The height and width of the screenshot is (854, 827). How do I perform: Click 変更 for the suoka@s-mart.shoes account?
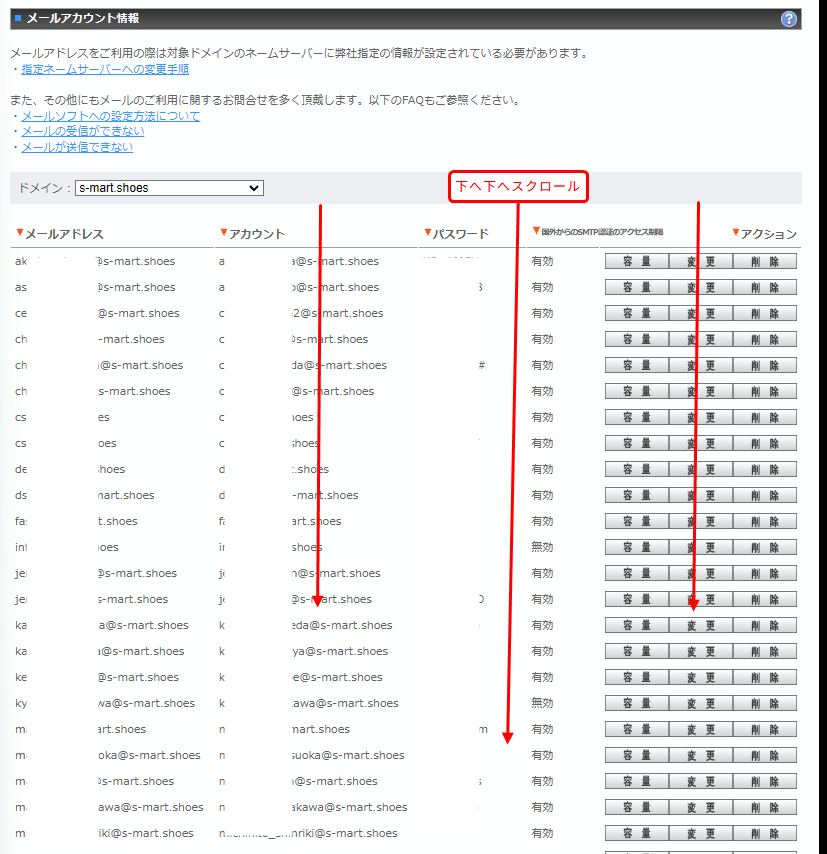[x=700, y=755]
